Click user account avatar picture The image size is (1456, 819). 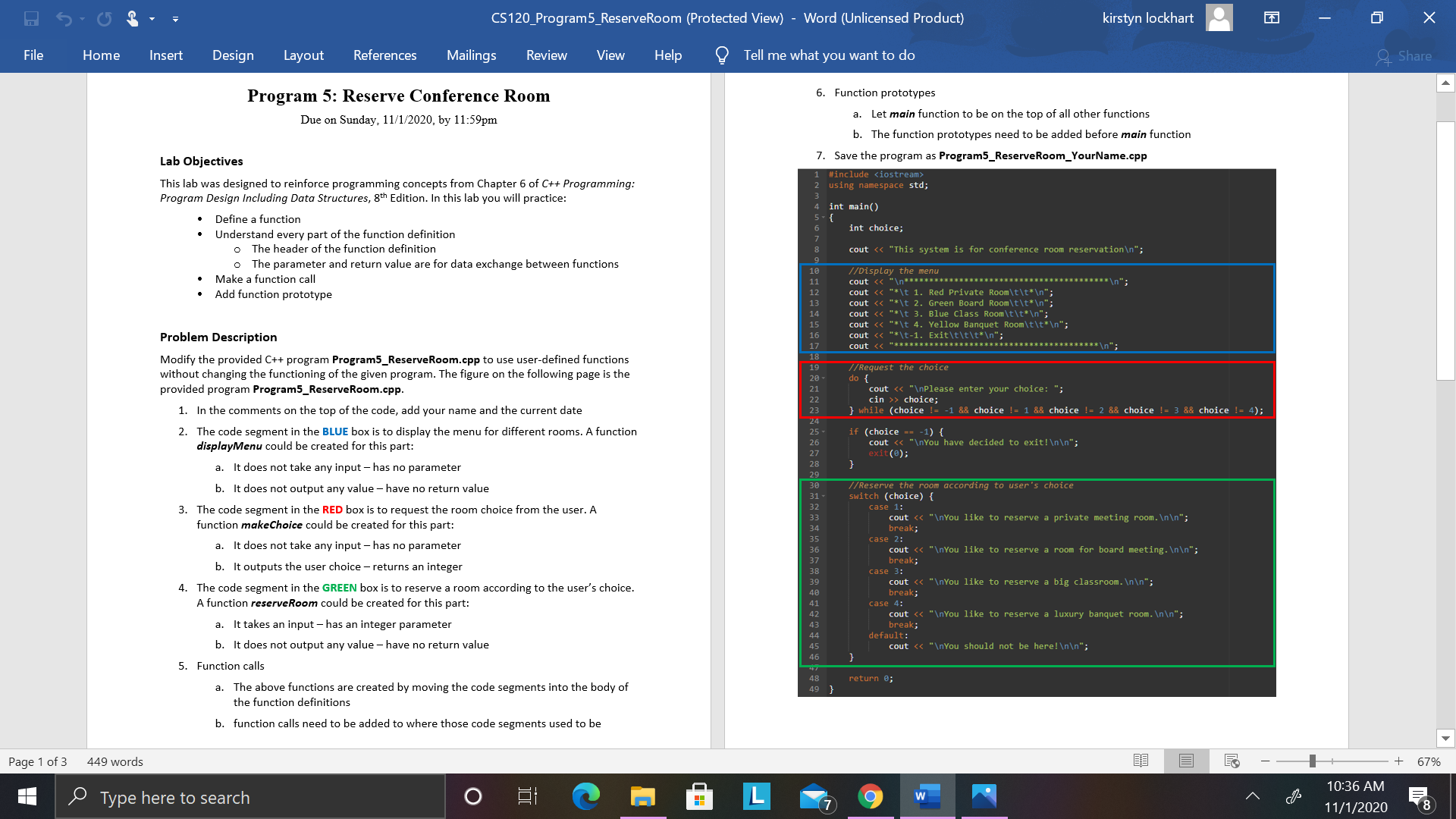[1219, 18]
